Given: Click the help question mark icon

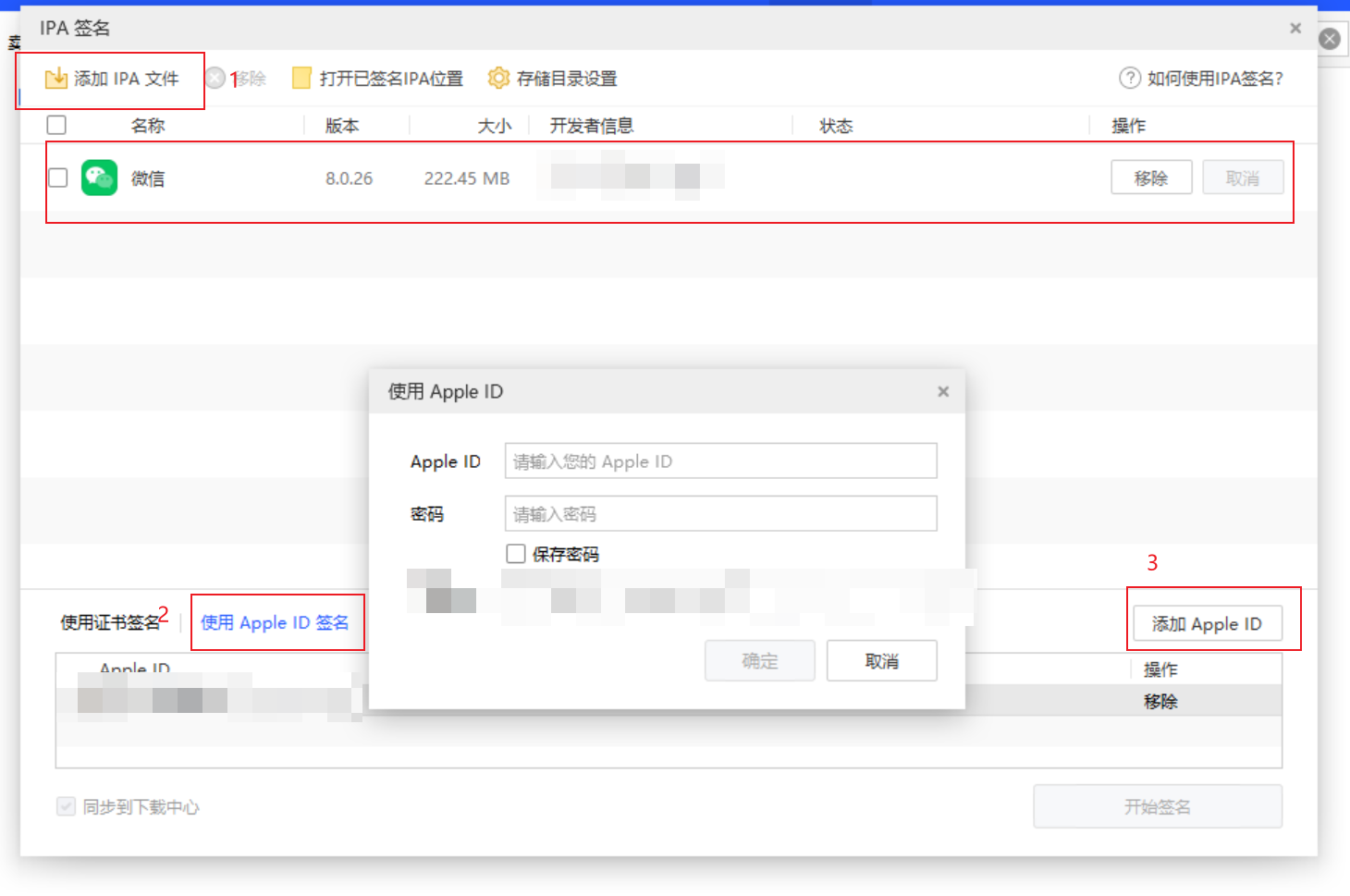Looking at the screenshot, I should click(1130, 79).
